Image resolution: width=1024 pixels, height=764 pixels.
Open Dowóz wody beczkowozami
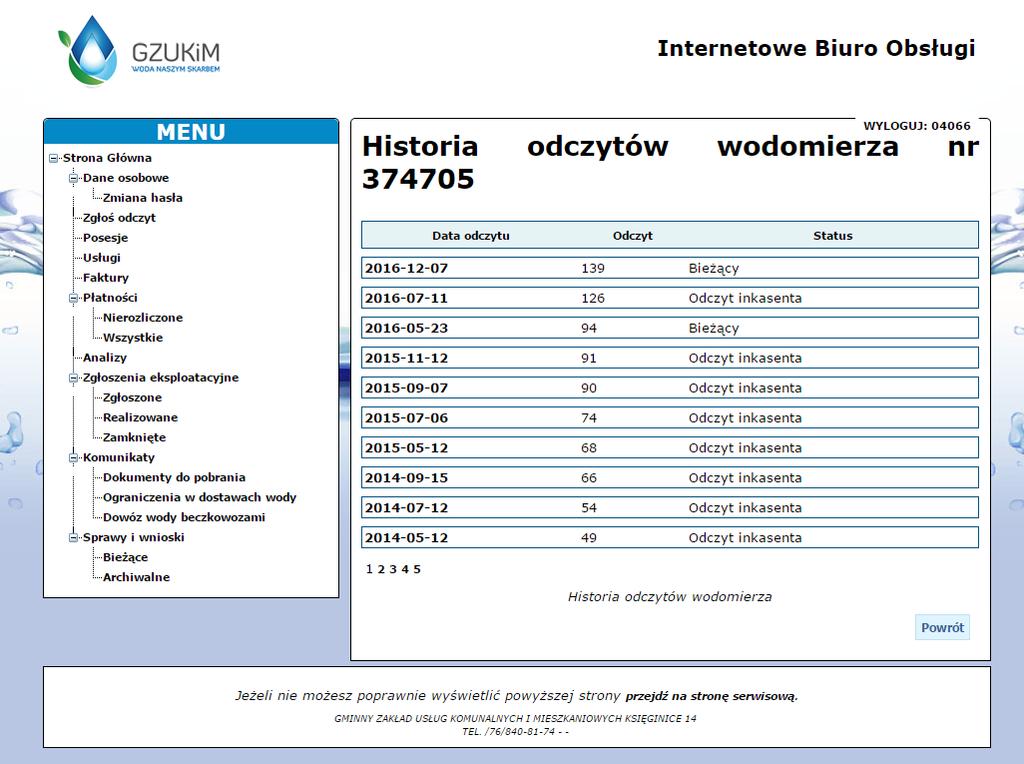click(184, 517)
